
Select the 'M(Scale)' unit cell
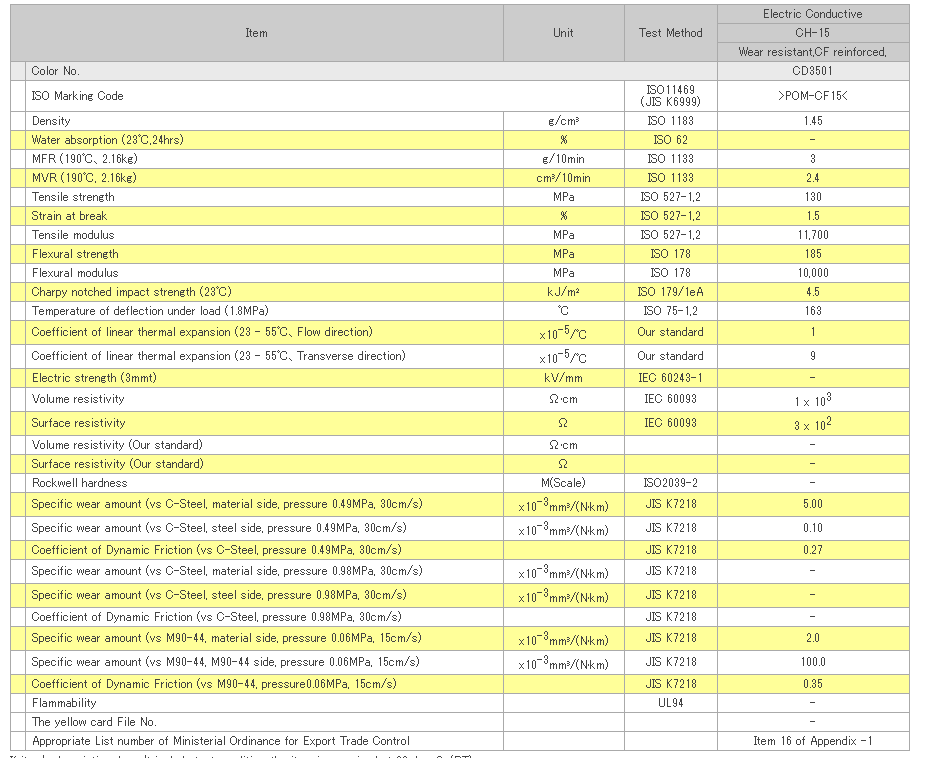563,483
